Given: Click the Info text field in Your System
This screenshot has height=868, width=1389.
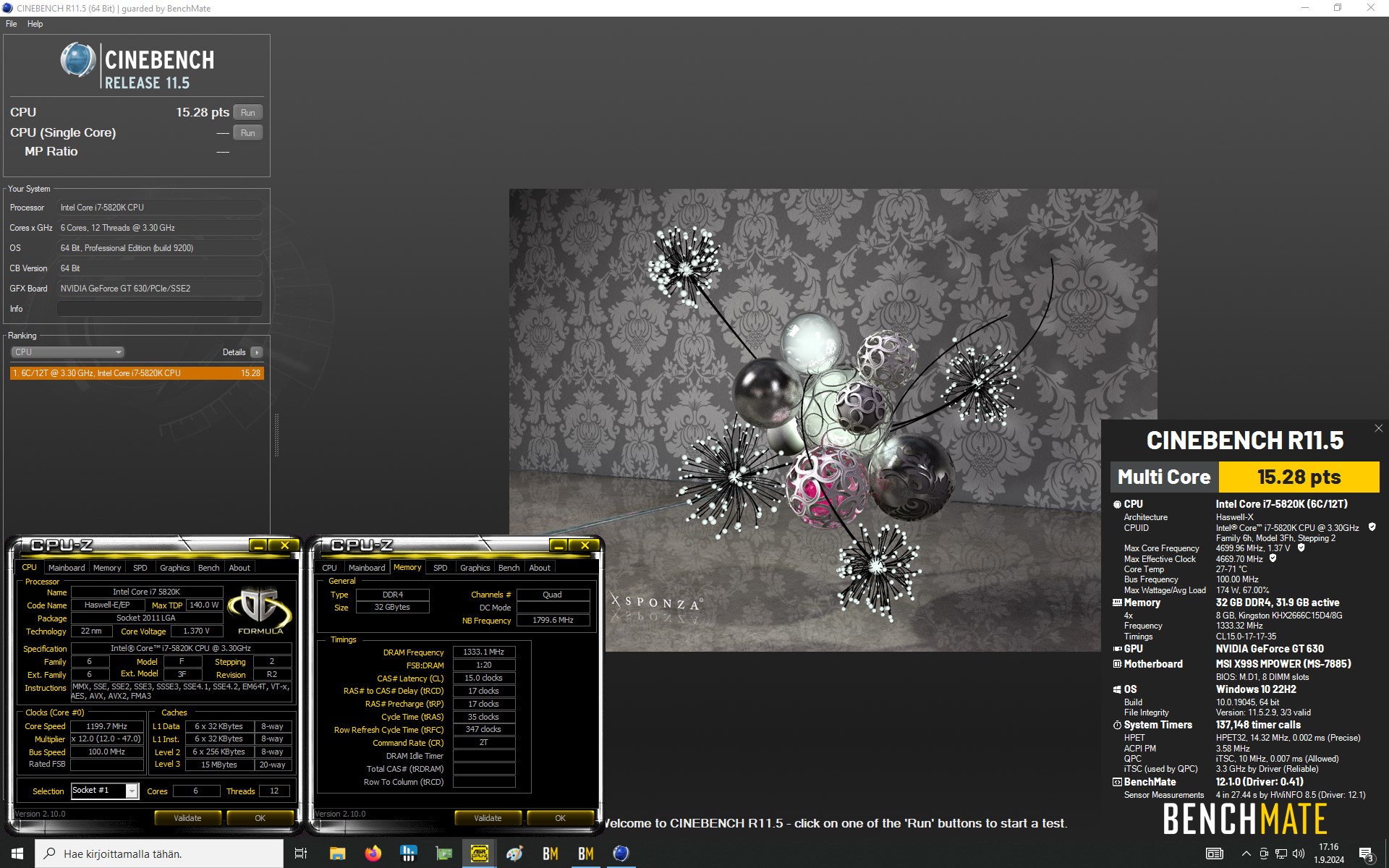Looking at the screenshot, I should [160, 309].
